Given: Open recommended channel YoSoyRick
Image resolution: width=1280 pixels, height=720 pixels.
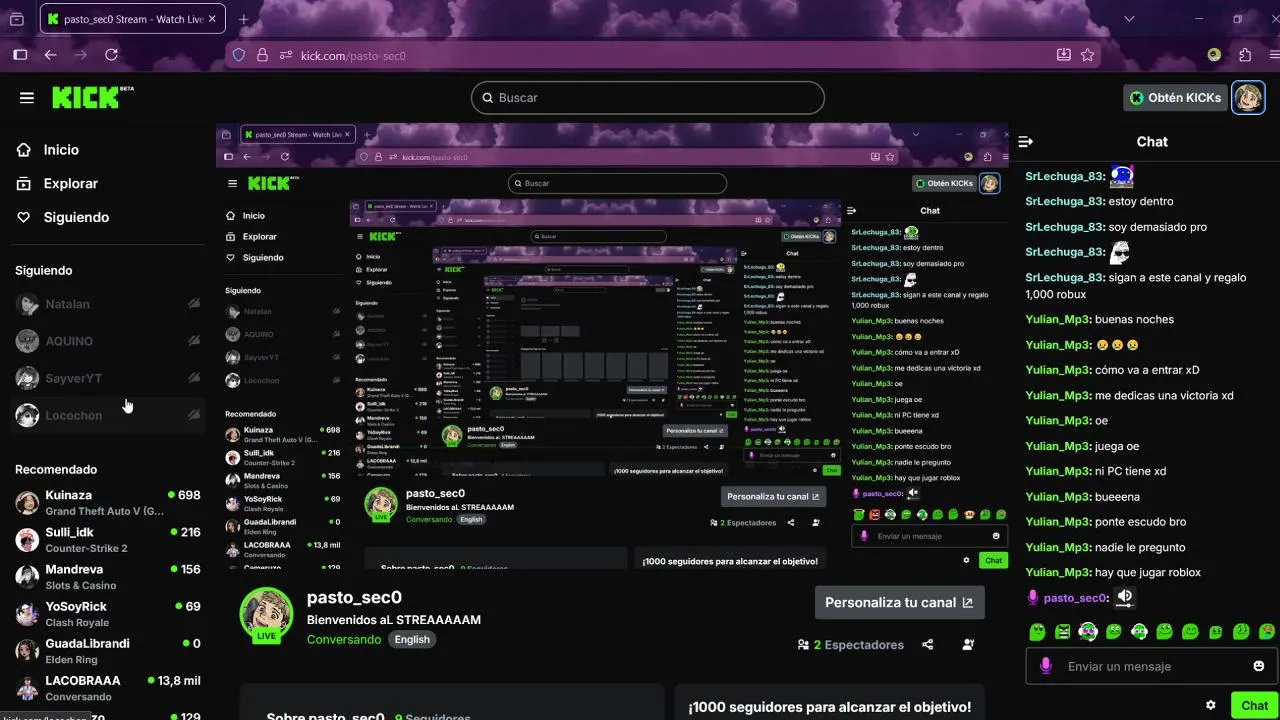Looking at the screenshot, I should click(108, 613).
